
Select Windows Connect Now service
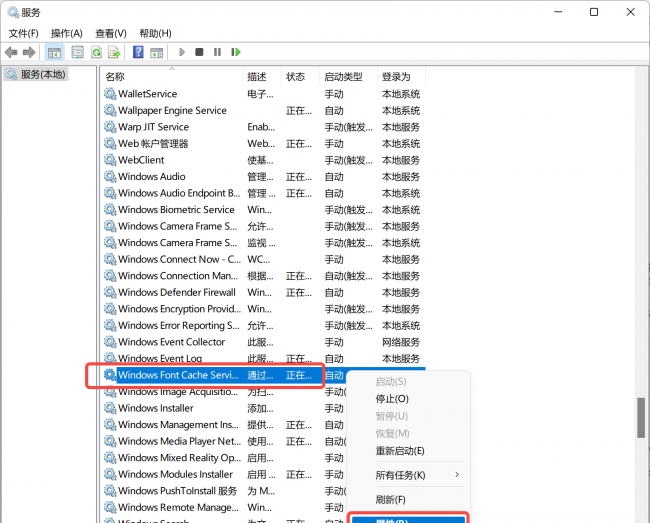pyautogui.click(x=264, y=259)
